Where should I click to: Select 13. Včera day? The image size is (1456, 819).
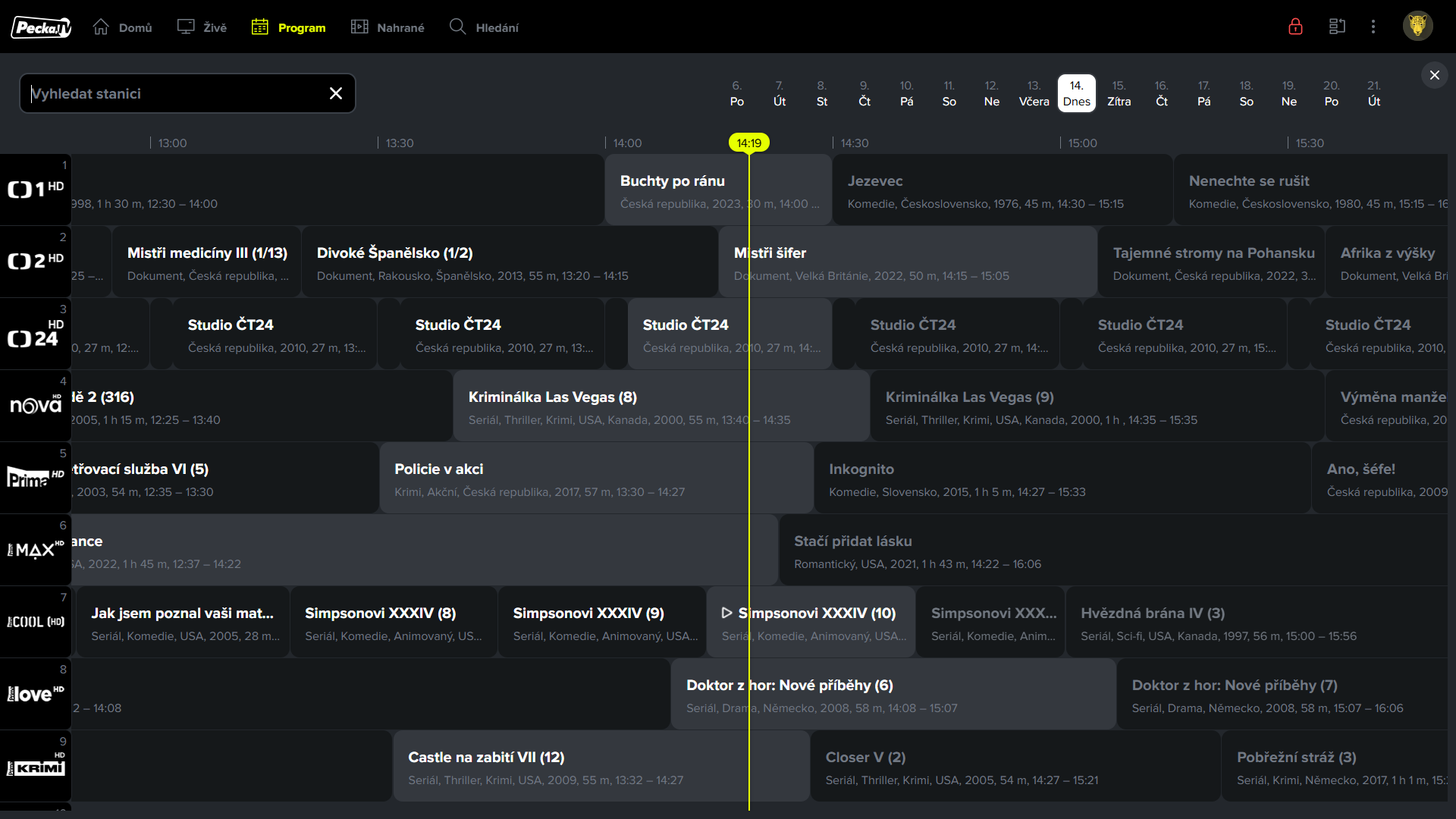[1034, 93]
